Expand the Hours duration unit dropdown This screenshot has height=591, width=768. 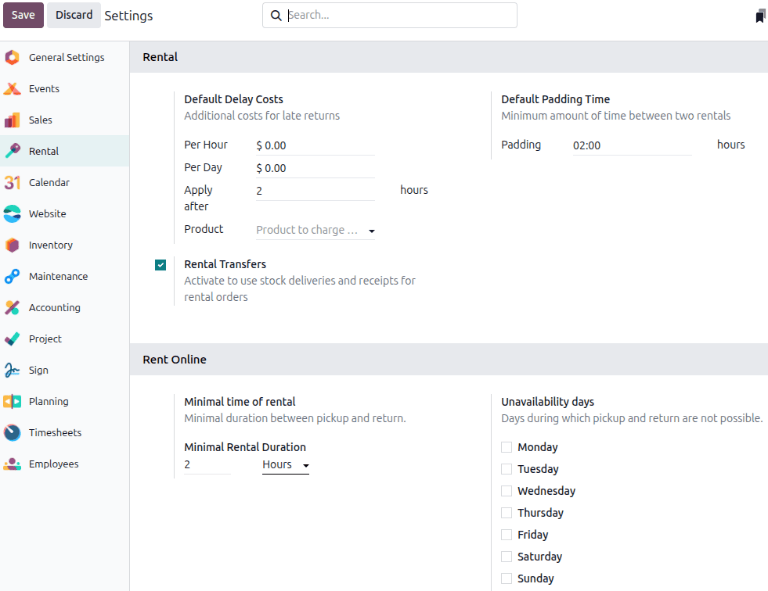pyautogui.click(x=285, y=465)
